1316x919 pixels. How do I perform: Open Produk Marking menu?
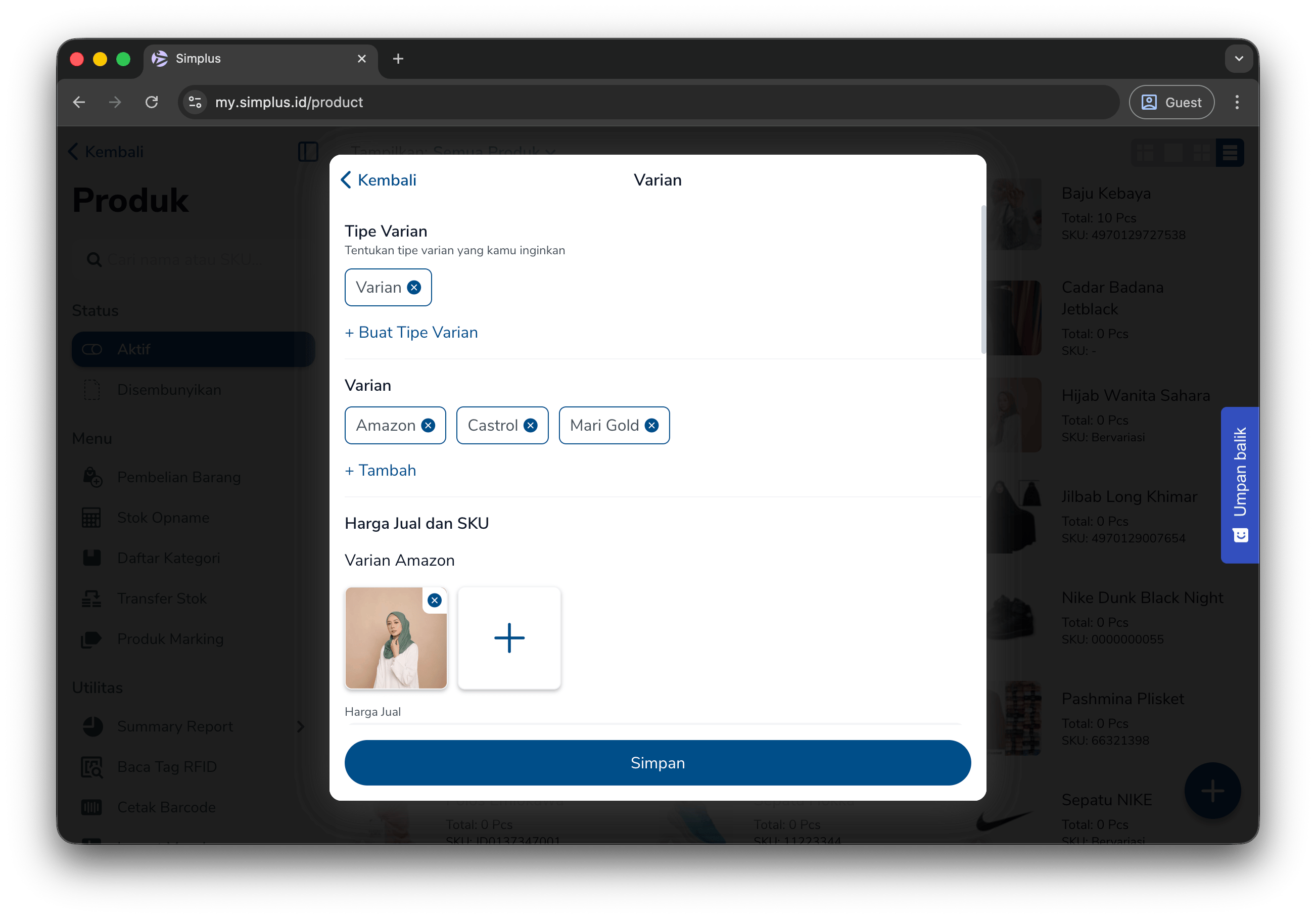point(193,638)
